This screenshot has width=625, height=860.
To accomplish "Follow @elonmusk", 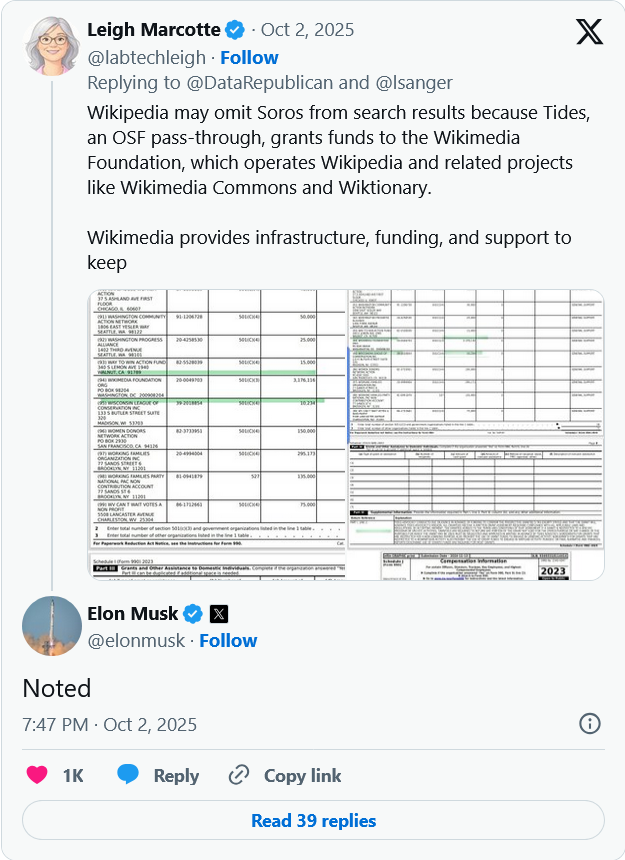I will pos(228,640).
